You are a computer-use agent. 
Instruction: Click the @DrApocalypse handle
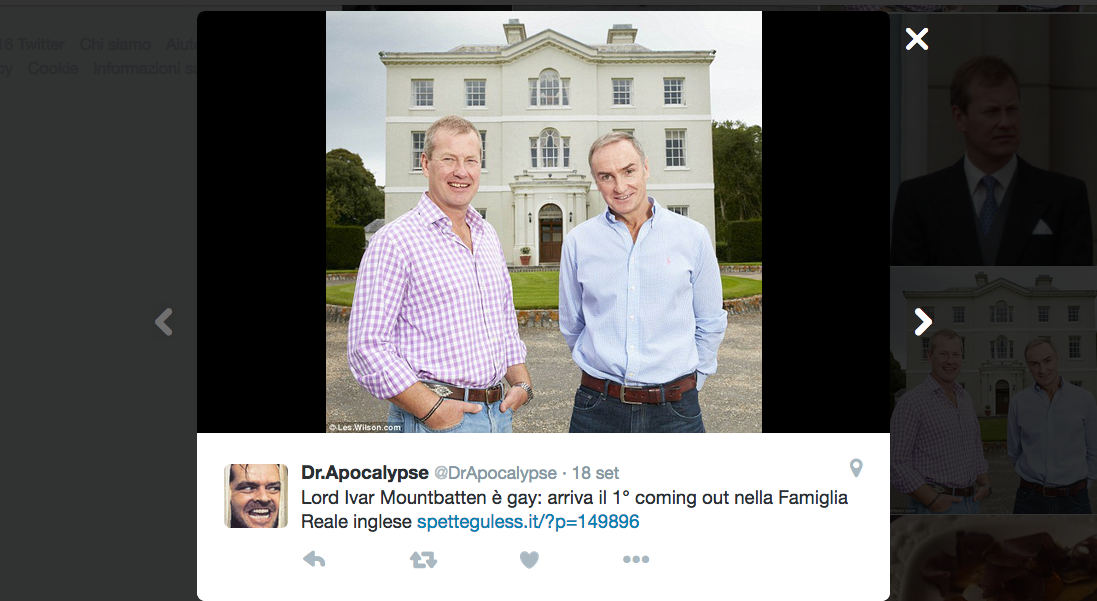click(x=495, y=474)
